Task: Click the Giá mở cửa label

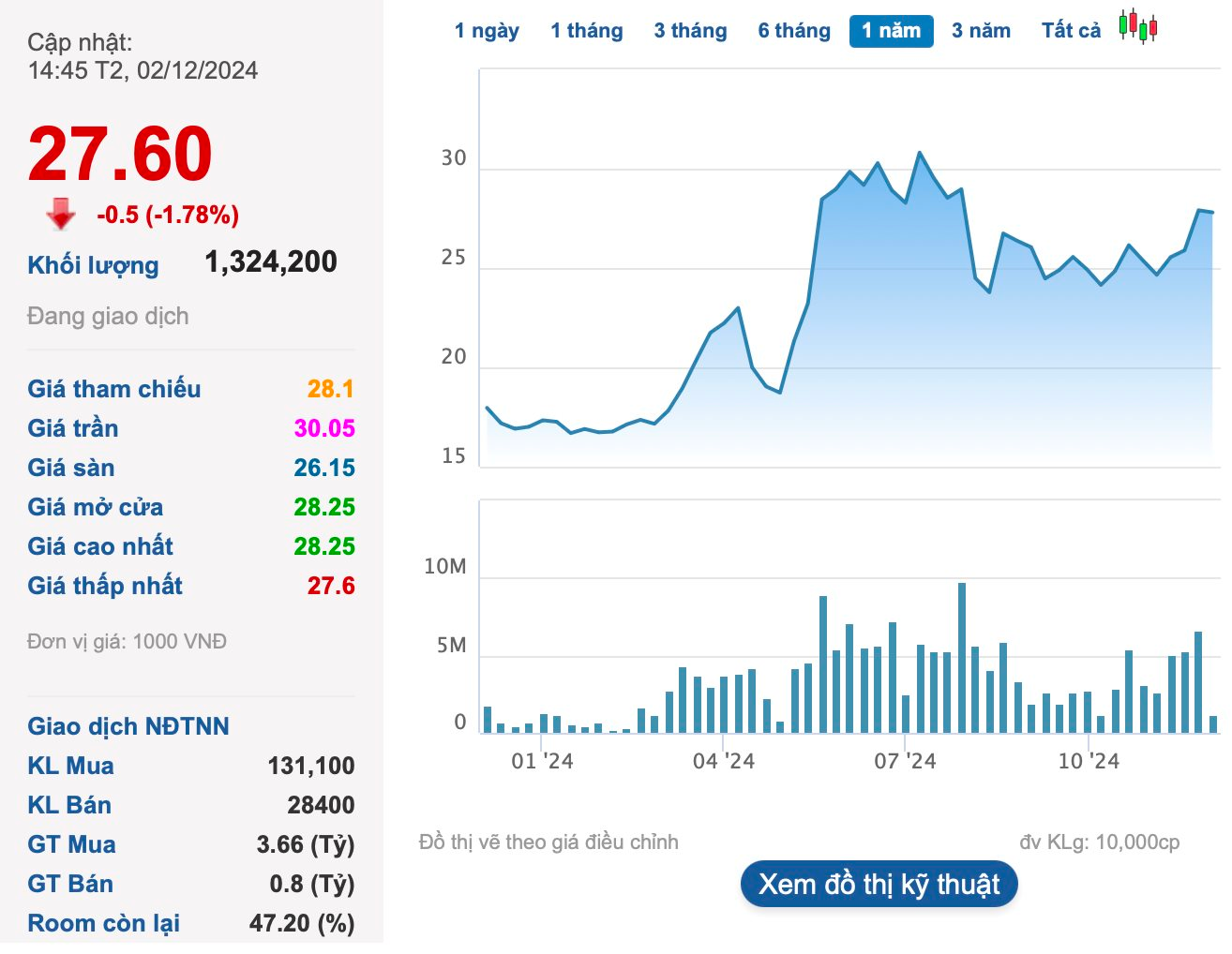Action: (x=96, y=507)
